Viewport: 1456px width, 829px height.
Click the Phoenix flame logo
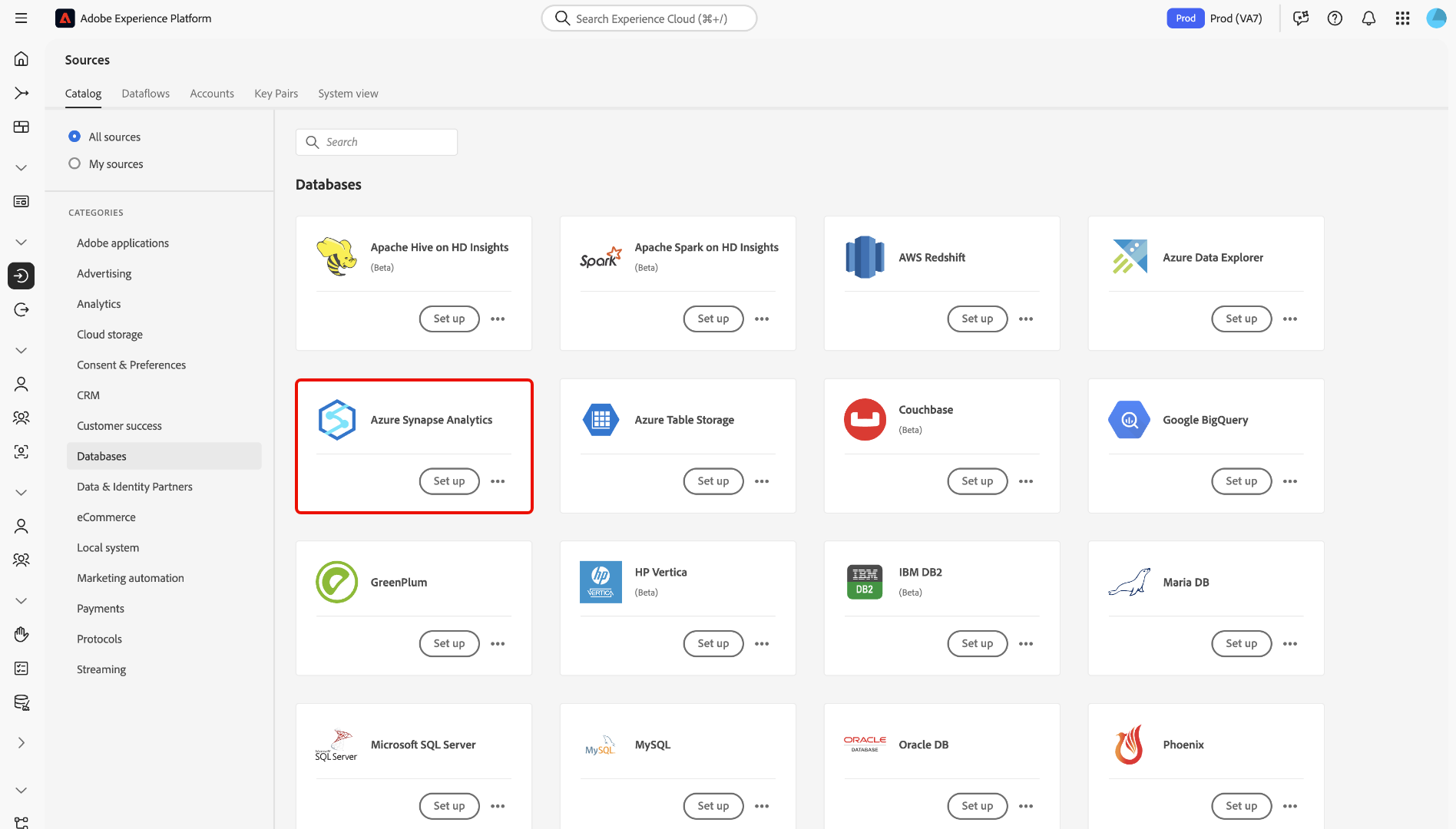(x=1129, y=745)
